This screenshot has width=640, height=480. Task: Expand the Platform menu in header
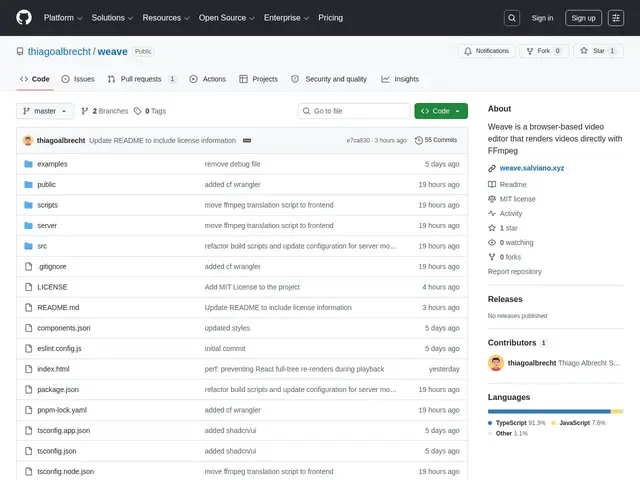pos(63,18)
